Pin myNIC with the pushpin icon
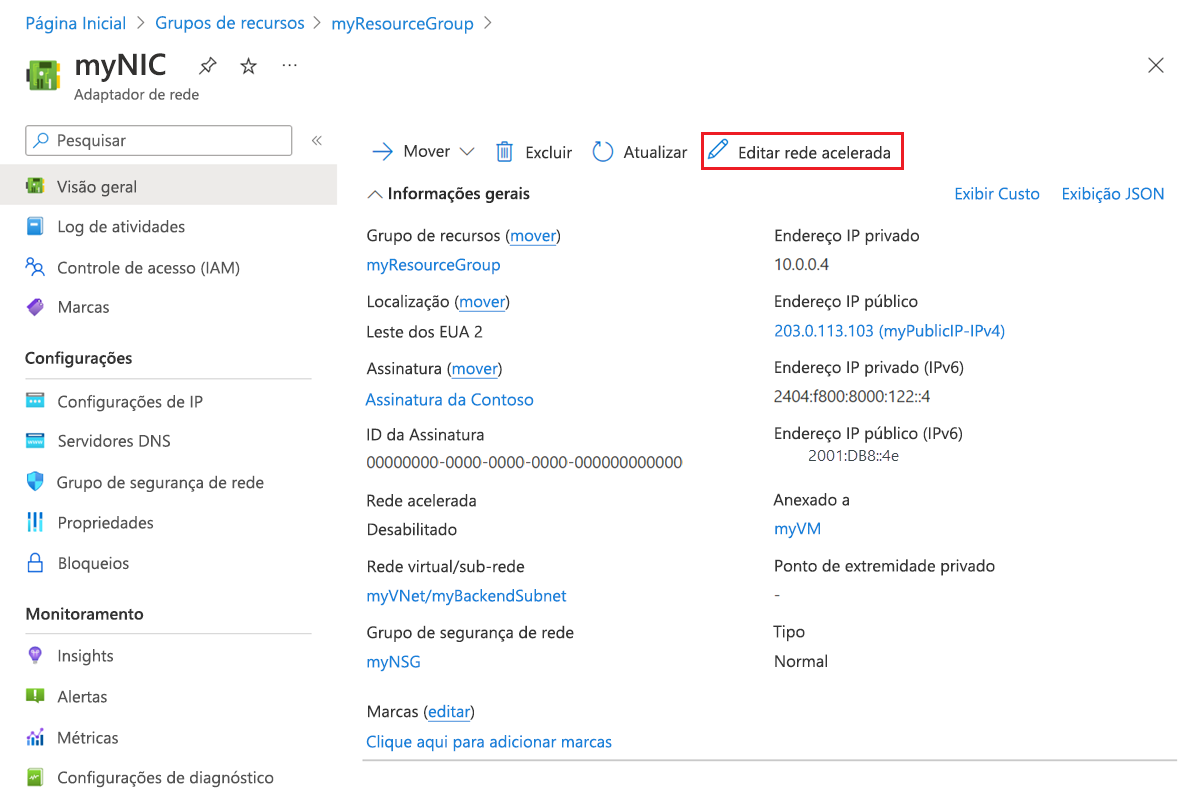 coord(207,65)
